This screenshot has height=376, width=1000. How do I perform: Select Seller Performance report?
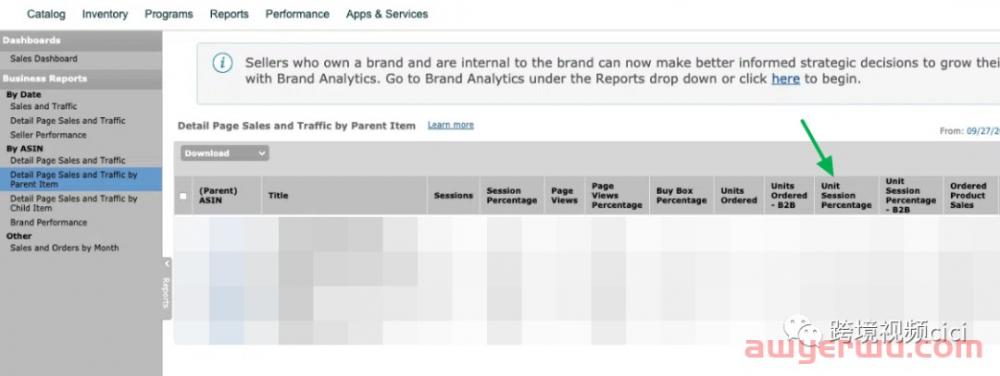click(x=48, y=135)
